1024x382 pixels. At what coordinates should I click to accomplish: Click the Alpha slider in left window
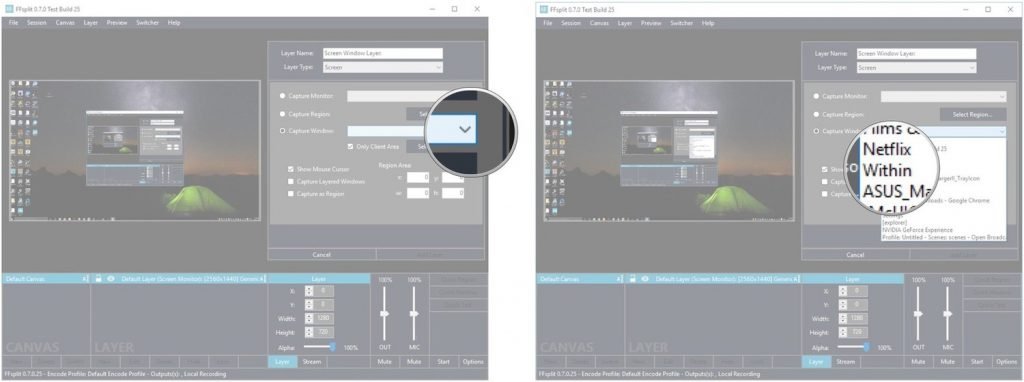pos(319,347)
